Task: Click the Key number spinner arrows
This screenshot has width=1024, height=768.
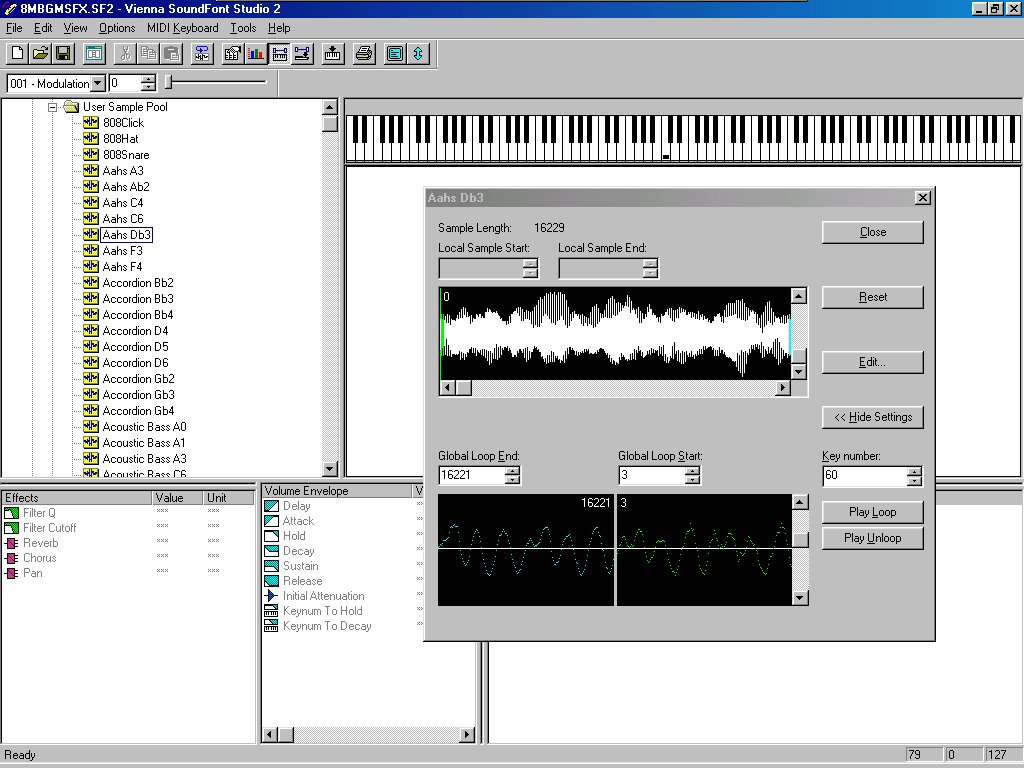Action: 915,475
